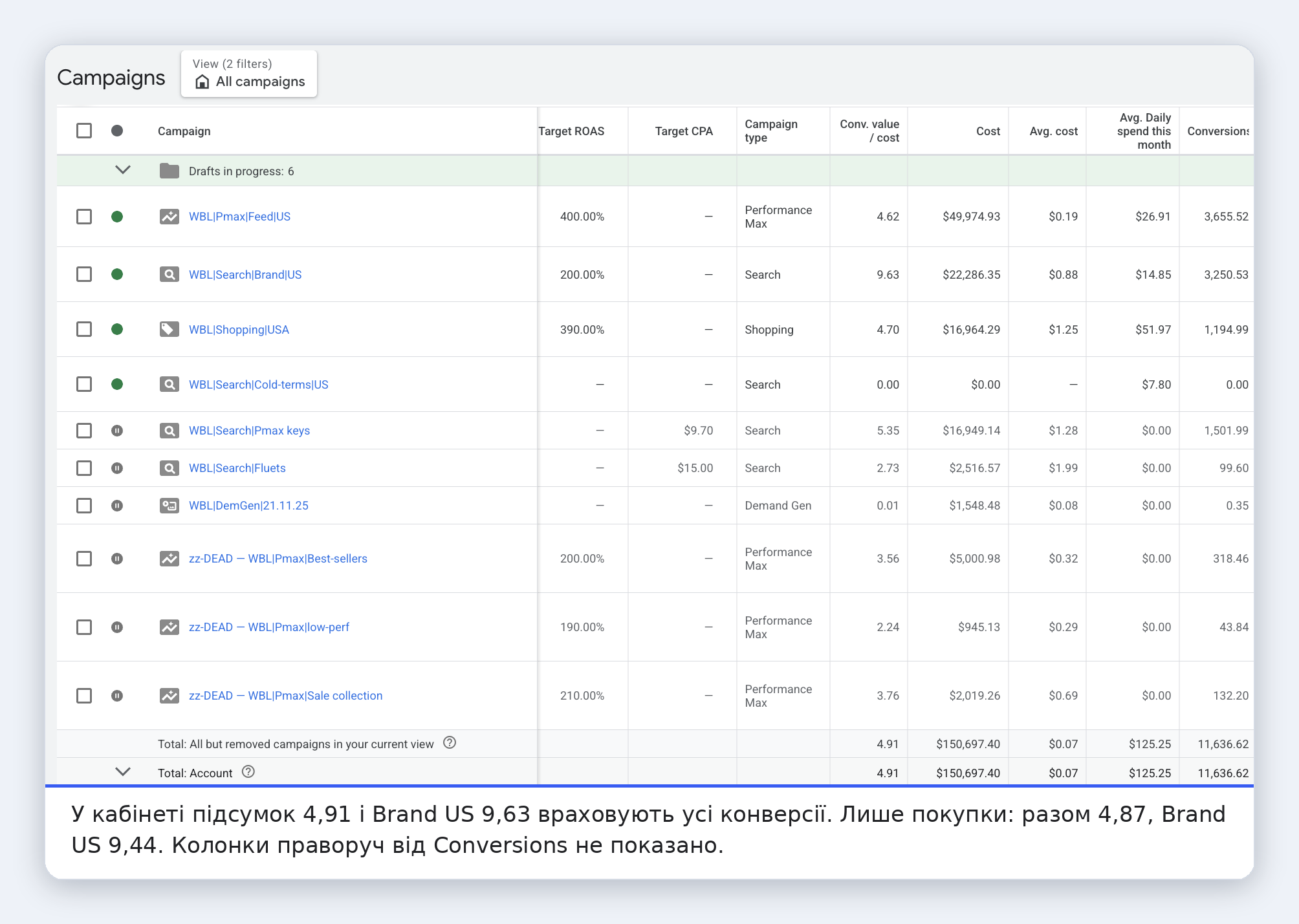The height and width of the screenshot is (924, 1299).
Task: Click Performance Max icon for WBL|Pmax|Feed|US
Action: coord(169,217)
